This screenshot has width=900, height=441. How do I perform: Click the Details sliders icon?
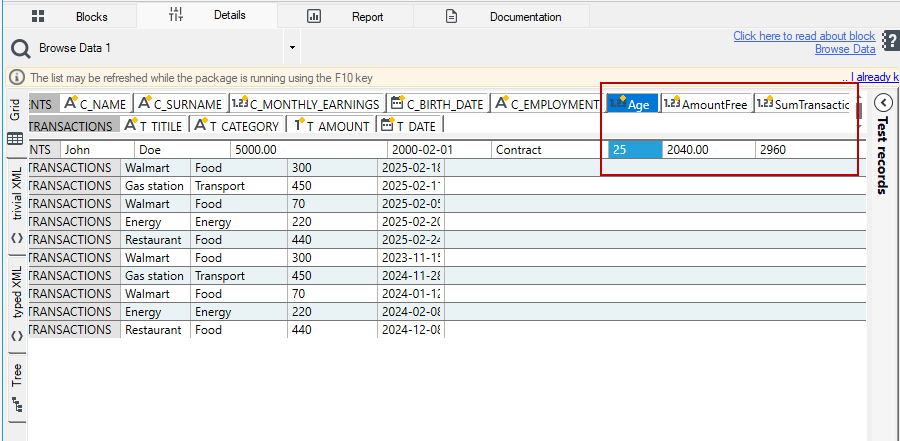coord(176,14)
